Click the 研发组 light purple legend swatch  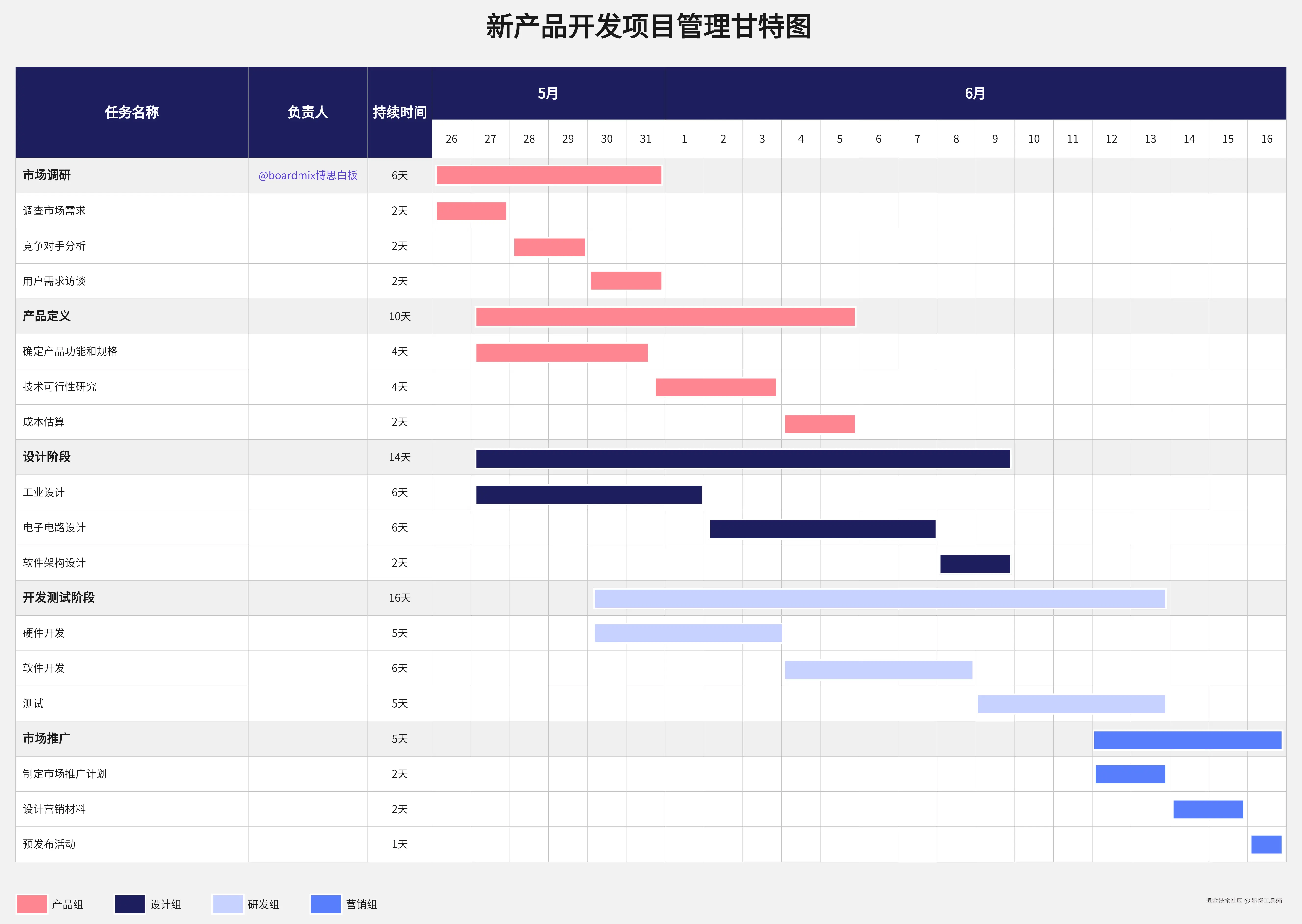[x=228, y=904]
